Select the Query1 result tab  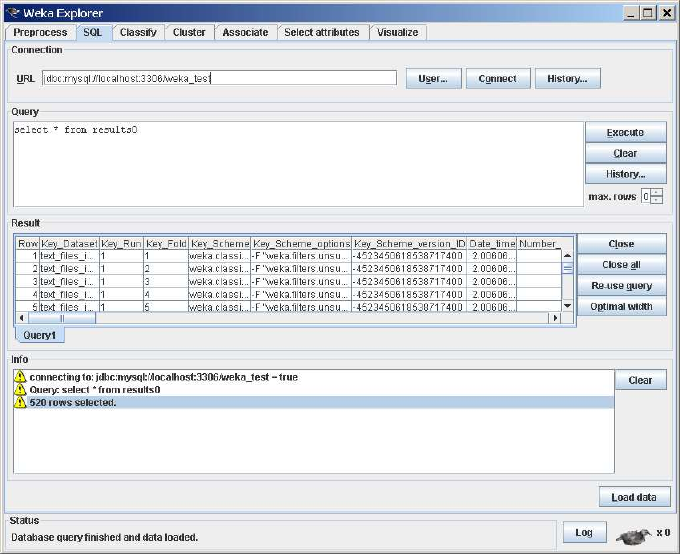(x=39, y=335)
